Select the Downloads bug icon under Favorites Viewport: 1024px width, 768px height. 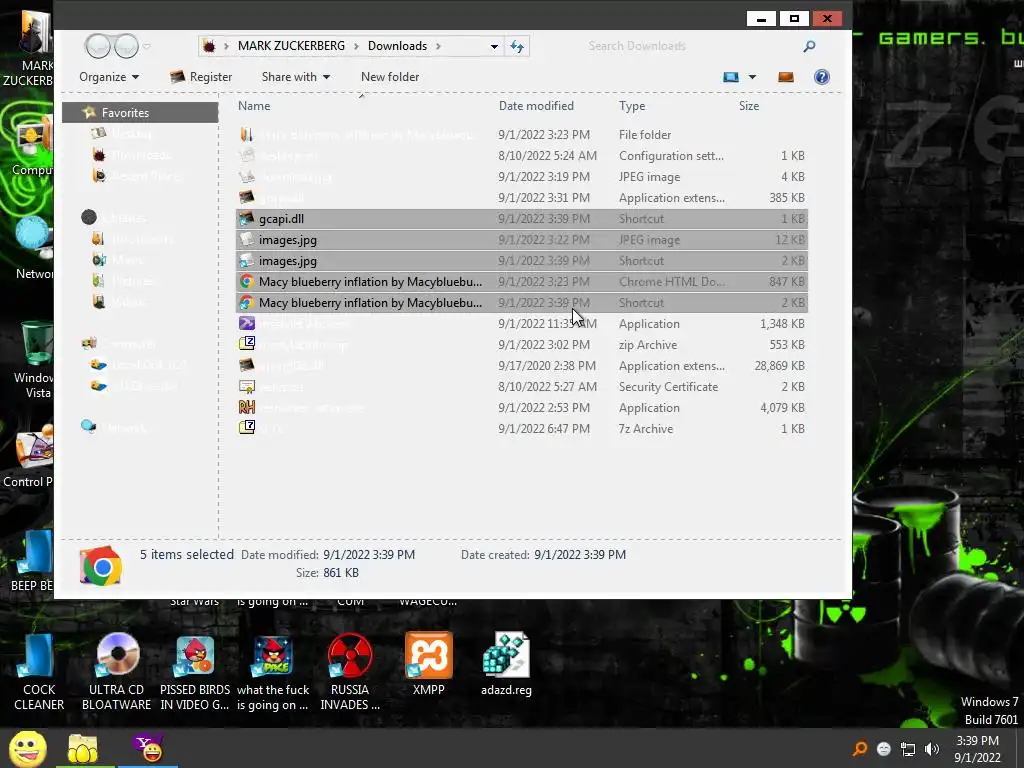pos(99,155)
